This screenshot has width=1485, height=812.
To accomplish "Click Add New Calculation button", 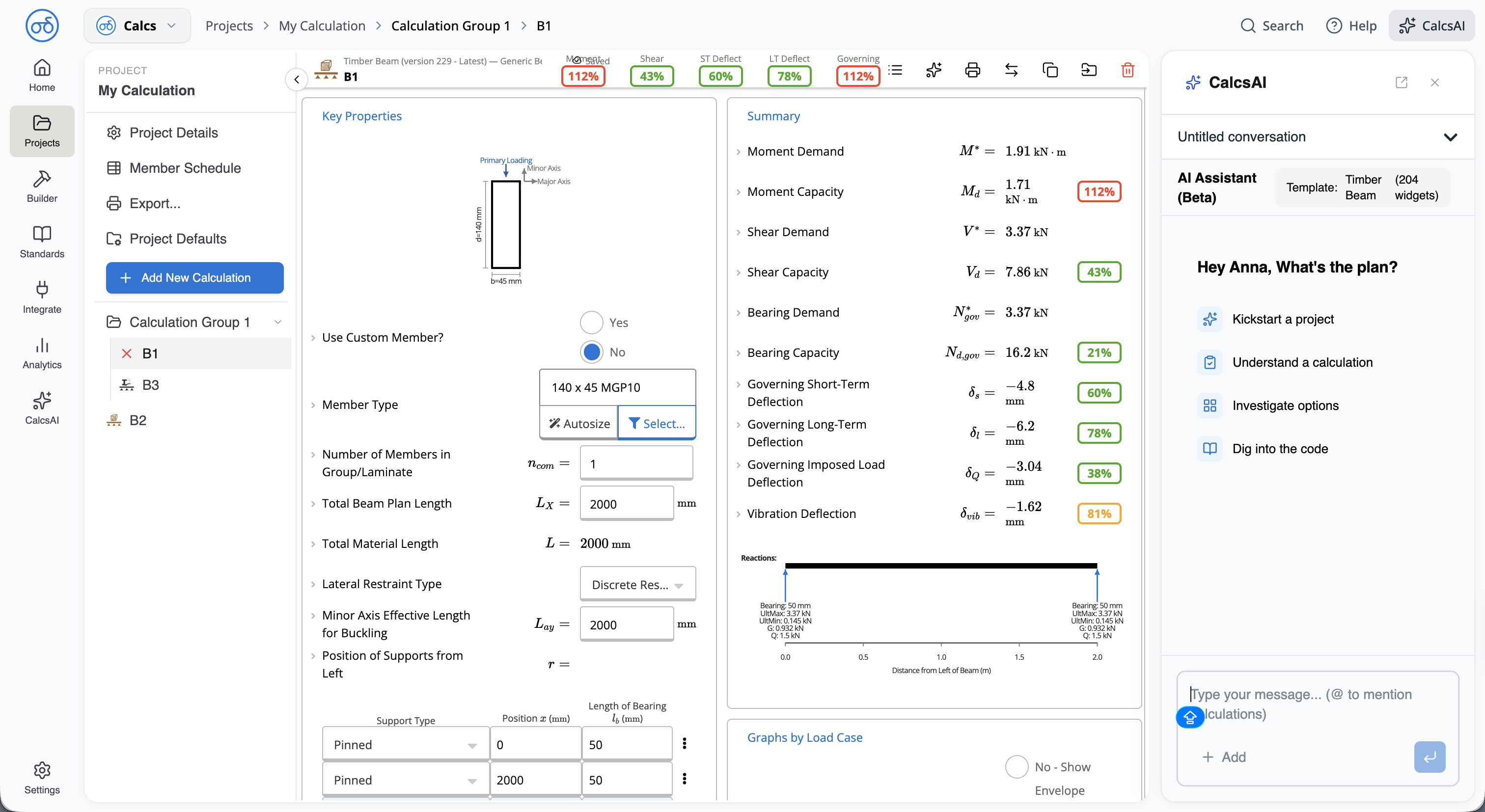I will point(194,277).
